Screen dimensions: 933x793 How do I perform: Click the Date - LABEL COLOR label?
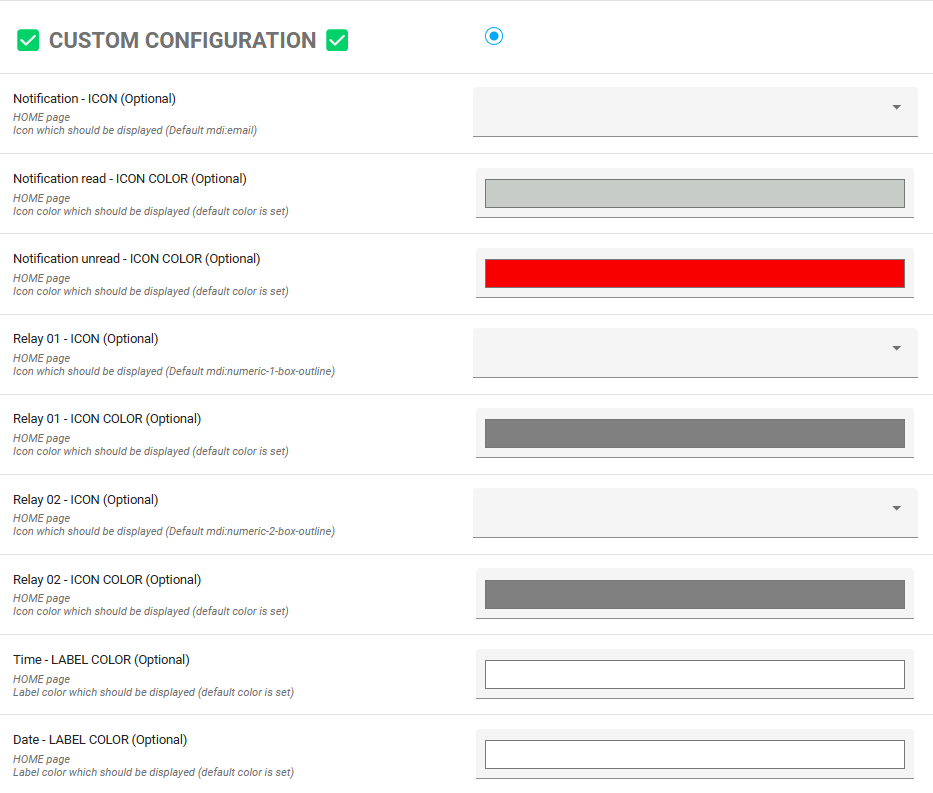tap(100, 740)
